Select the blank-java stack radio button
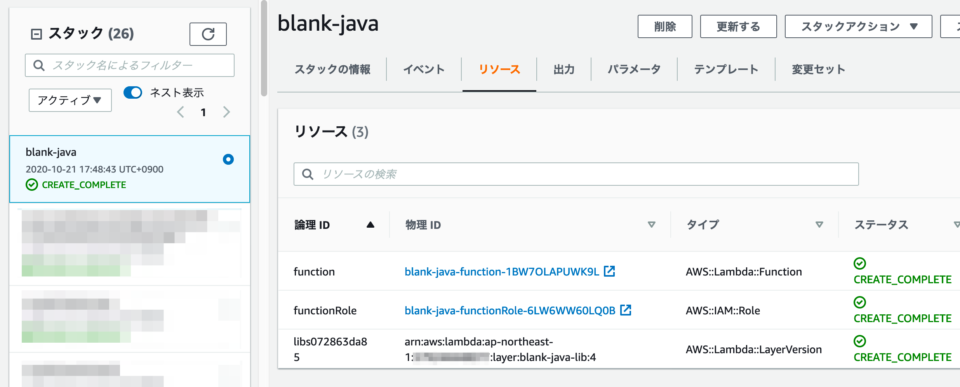960x387 pixels. point(228,159)
